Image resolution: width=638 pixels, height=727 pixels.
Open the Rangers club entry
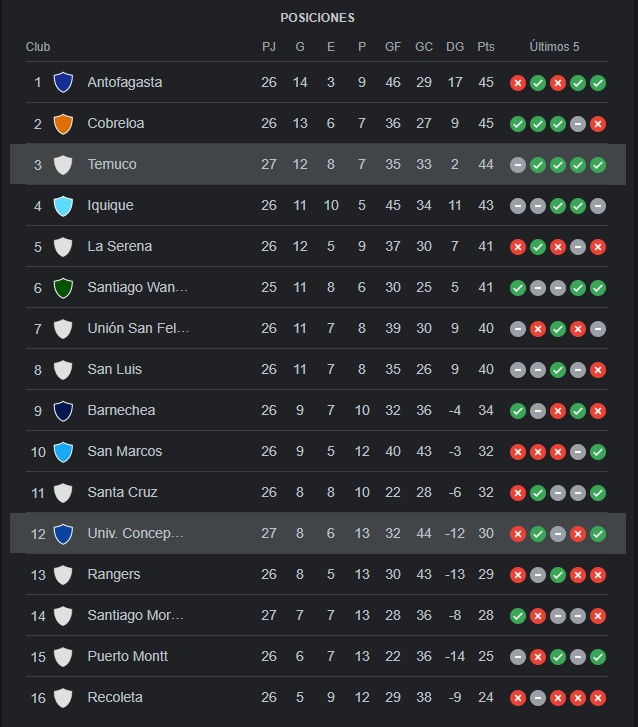tap(114, 574)
